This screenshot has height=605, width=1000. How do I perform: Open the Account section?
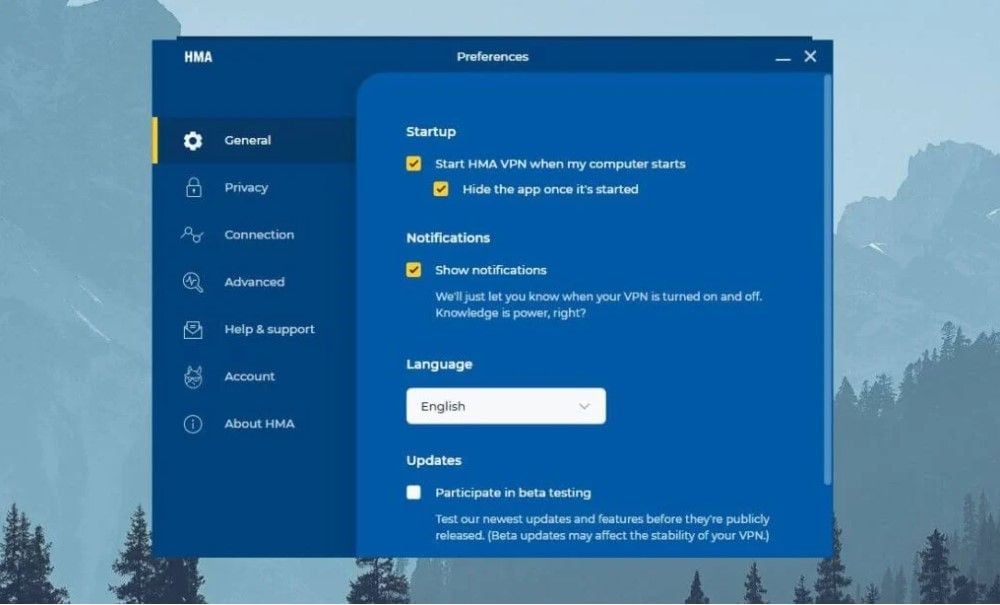click(254, 376)
